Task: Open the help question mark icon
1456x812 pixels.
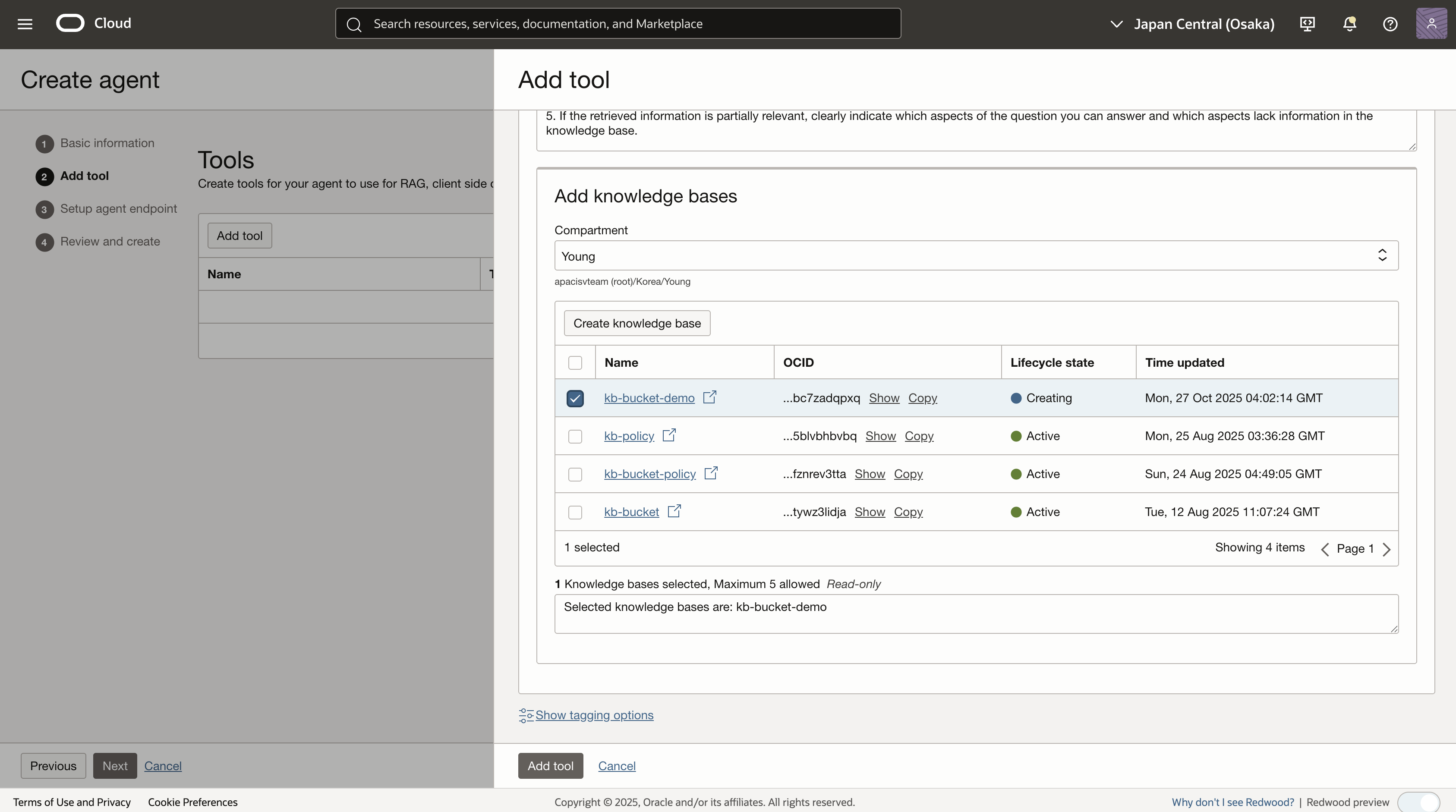Action: 1390,24
